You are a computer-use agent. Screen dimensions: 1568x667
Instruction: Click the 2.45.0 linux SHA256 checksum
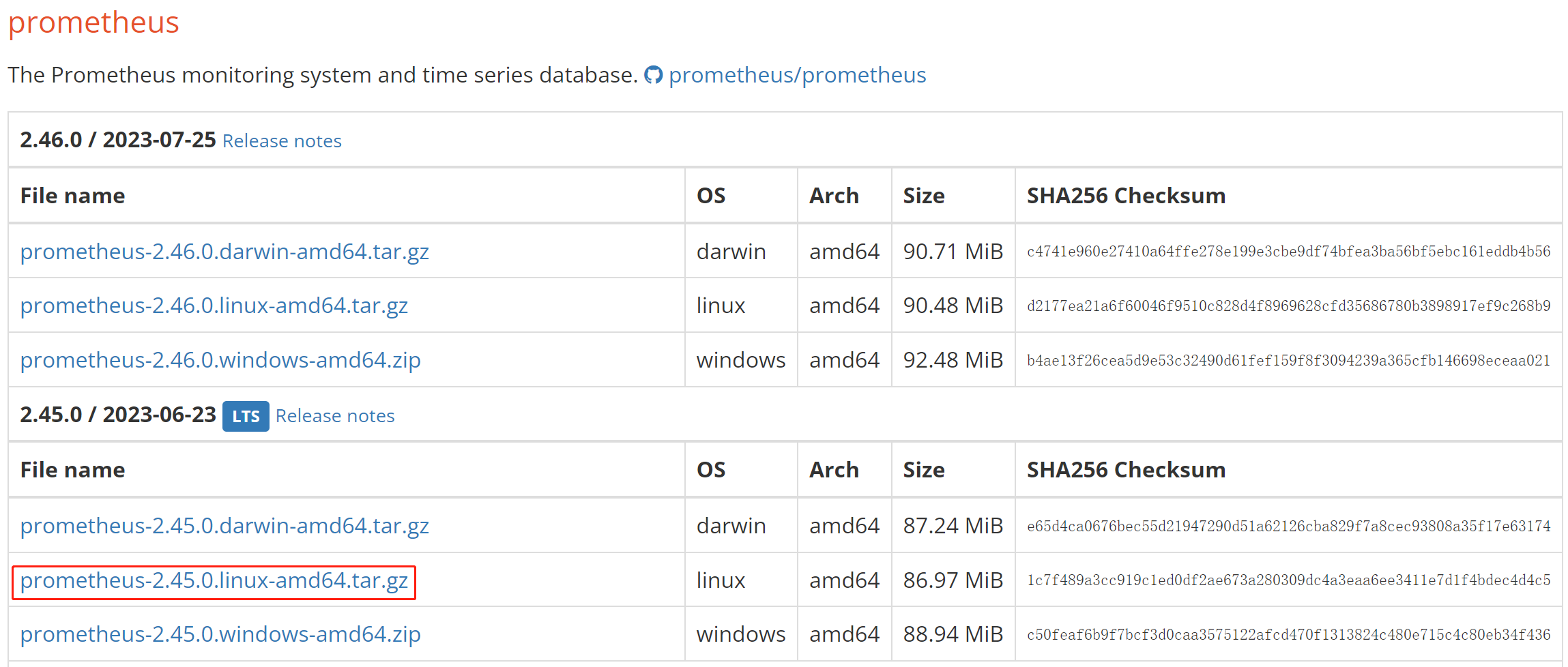click(x=1288, y=580)
